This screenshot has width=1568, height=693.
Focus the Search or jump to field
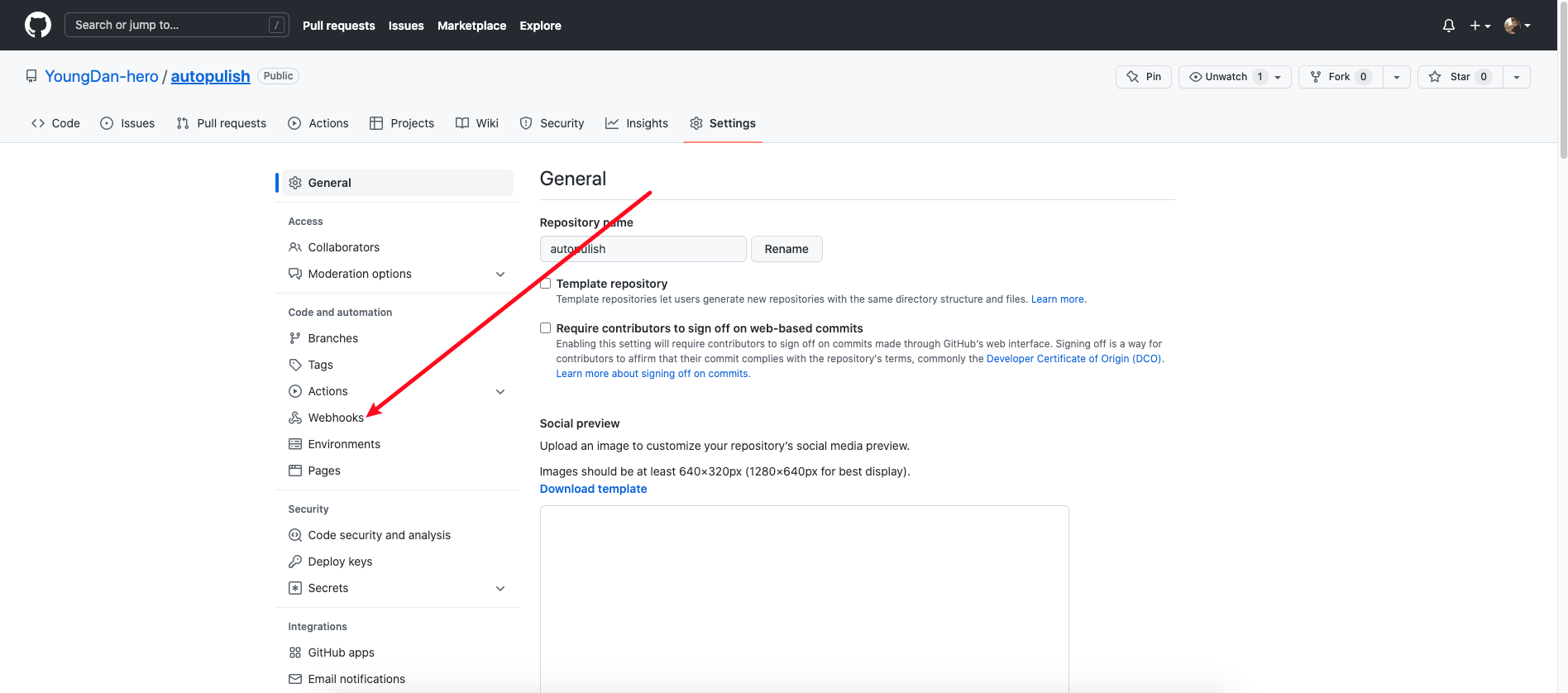pyautogui.click(x=177, y=25)
